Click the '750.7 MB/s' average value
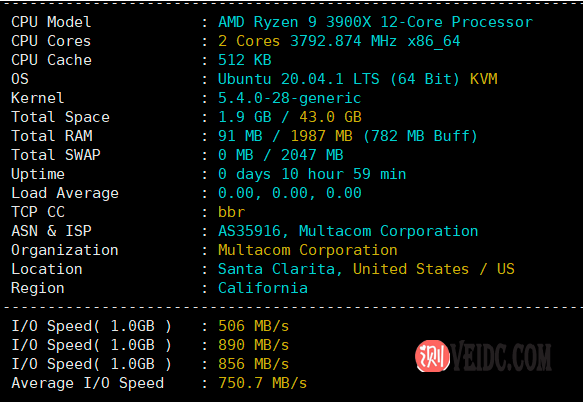 click(x=262, y=383)
